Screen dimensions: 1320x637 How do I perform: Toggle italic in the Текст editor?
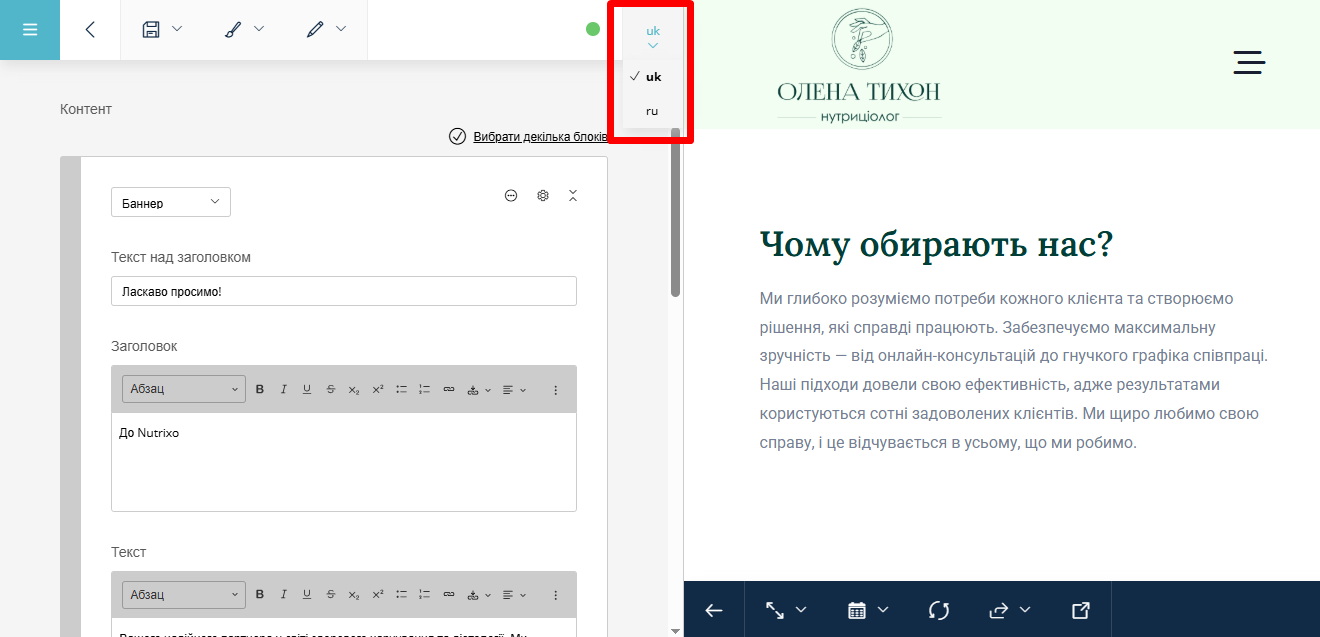283,595
